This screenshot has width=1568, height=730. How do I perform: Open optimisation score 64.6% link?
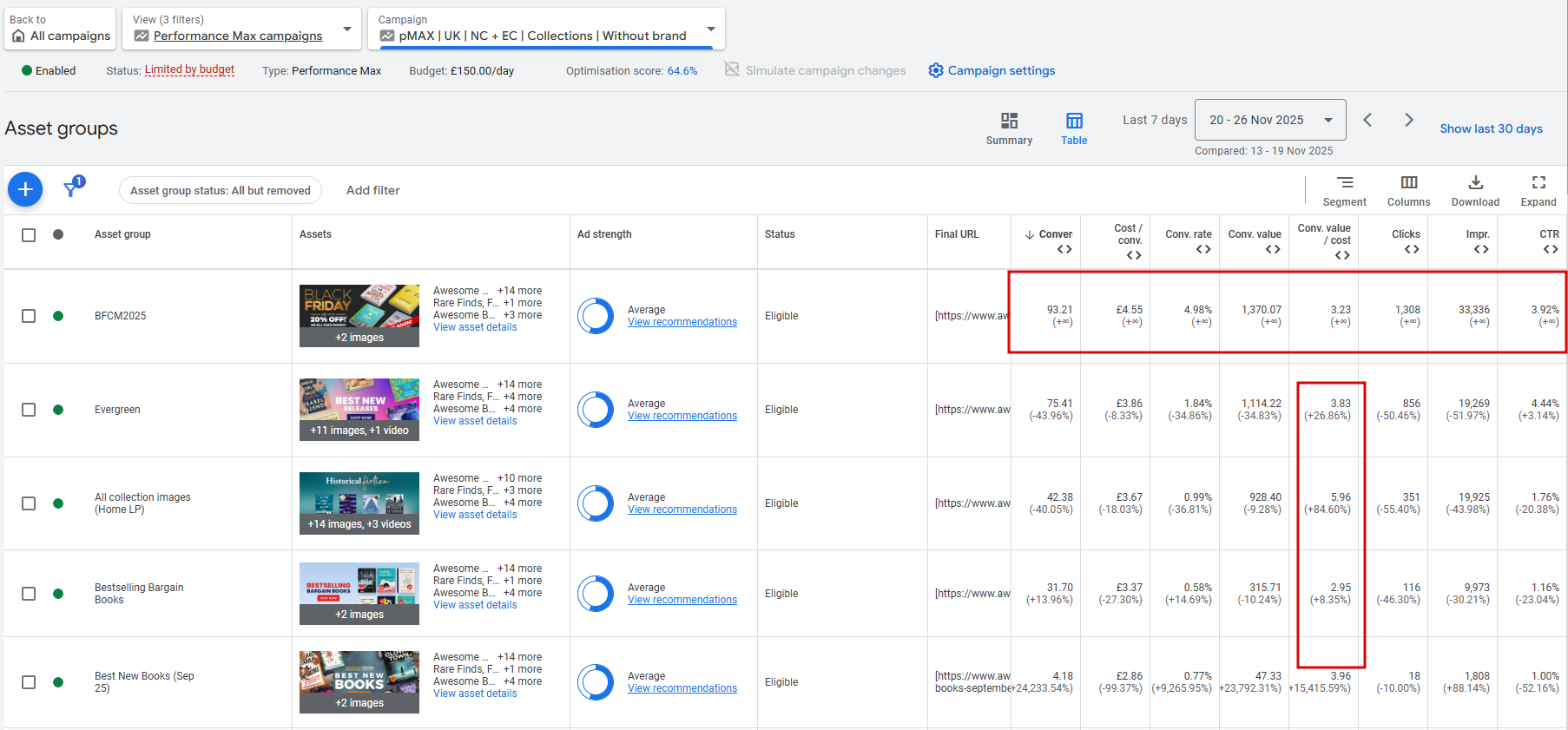tap(682, 71)
